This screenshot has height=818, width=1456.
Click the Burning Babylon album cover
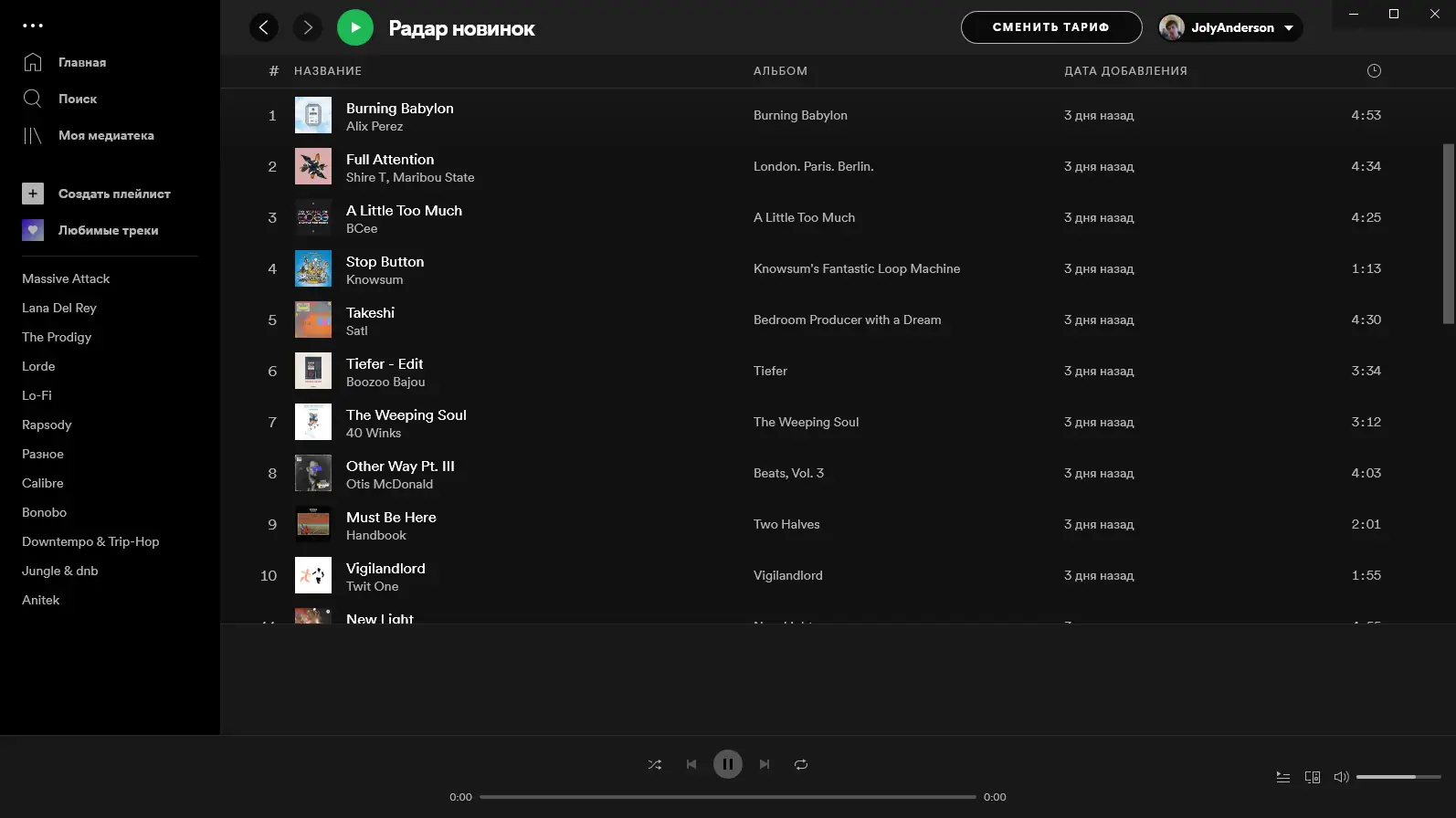pos(313,115)
